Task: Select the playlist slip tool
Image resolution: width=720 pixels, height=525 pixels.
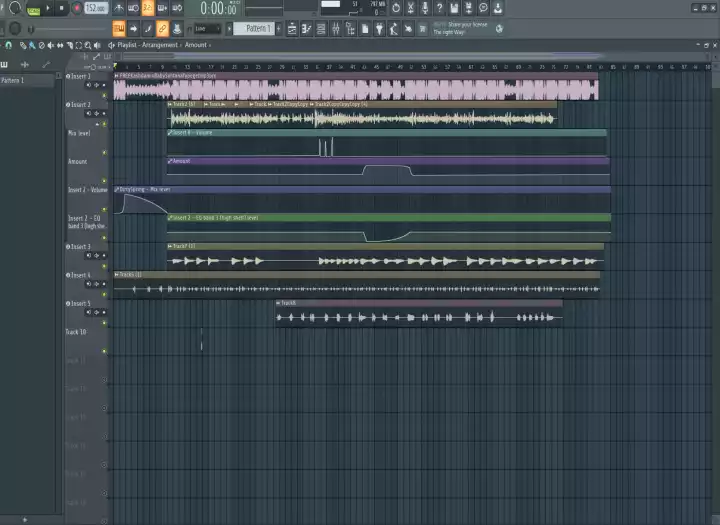Action: pyautogui.click(x=60, y=45)
